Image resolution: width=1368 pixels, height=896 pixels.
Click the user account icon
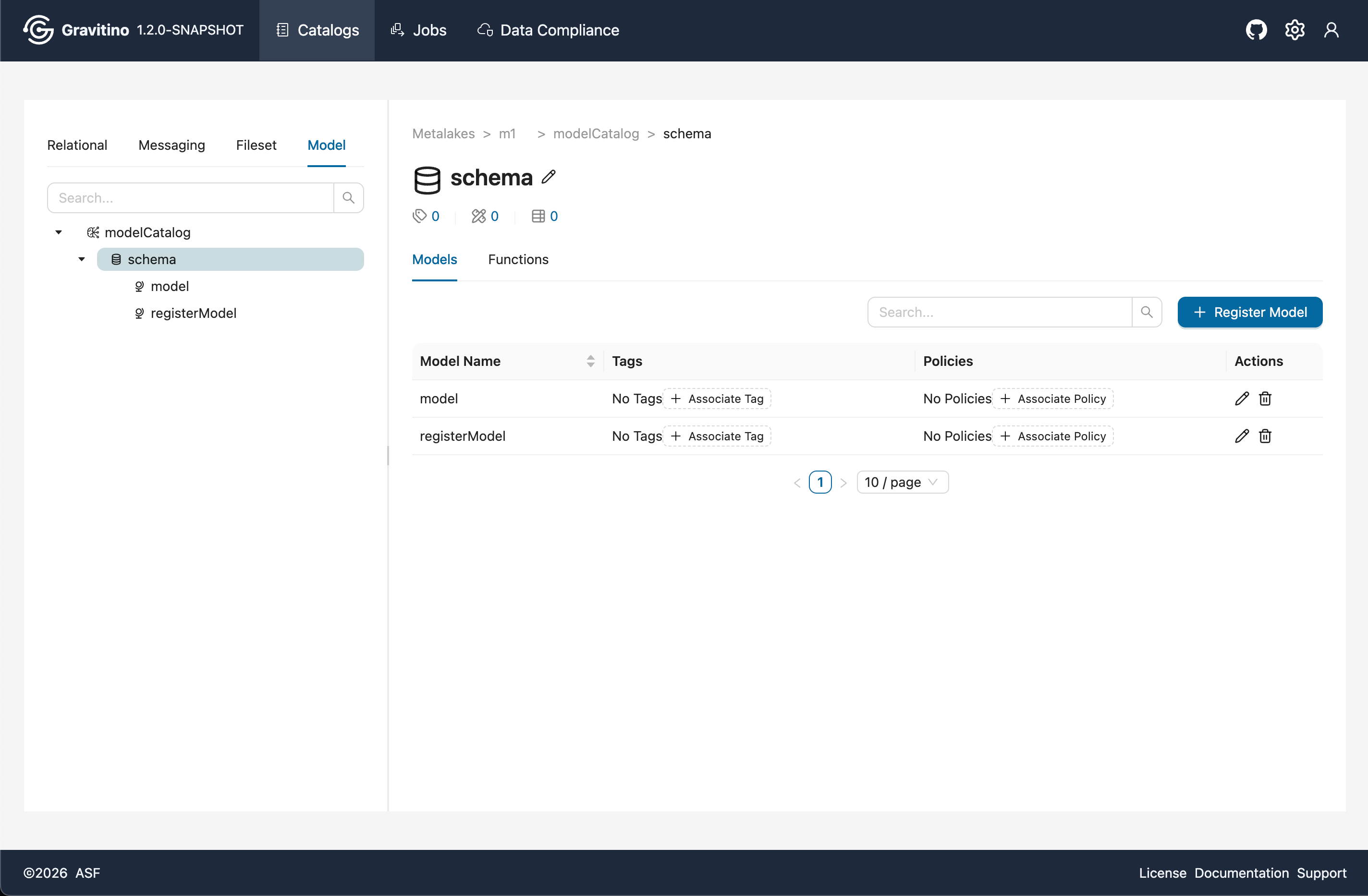point(1331,30)
